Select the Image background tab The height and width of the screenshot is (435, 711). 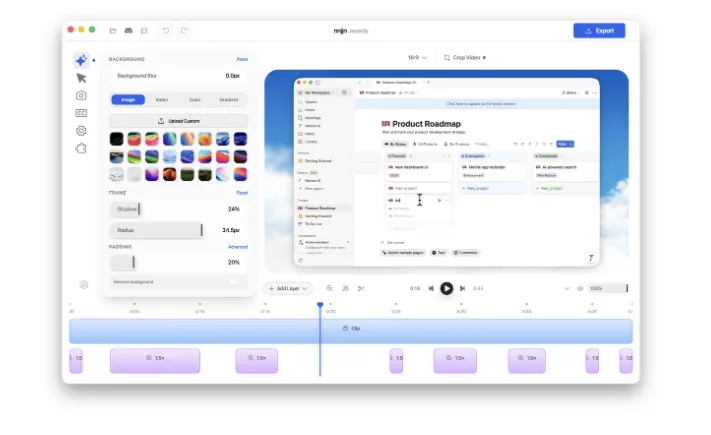tap(128, 100)
